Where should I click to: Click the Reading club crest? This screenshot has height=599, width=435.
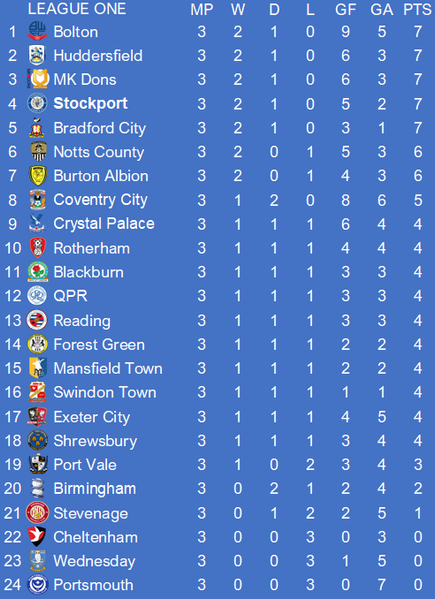click(37, 320)
